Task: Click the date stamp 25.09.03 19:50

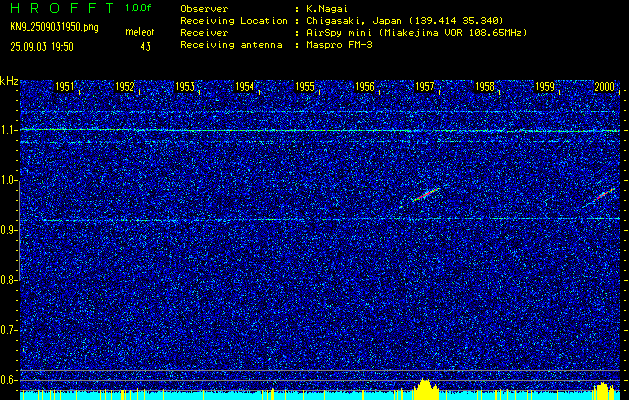Action: [x=42, y=47]
